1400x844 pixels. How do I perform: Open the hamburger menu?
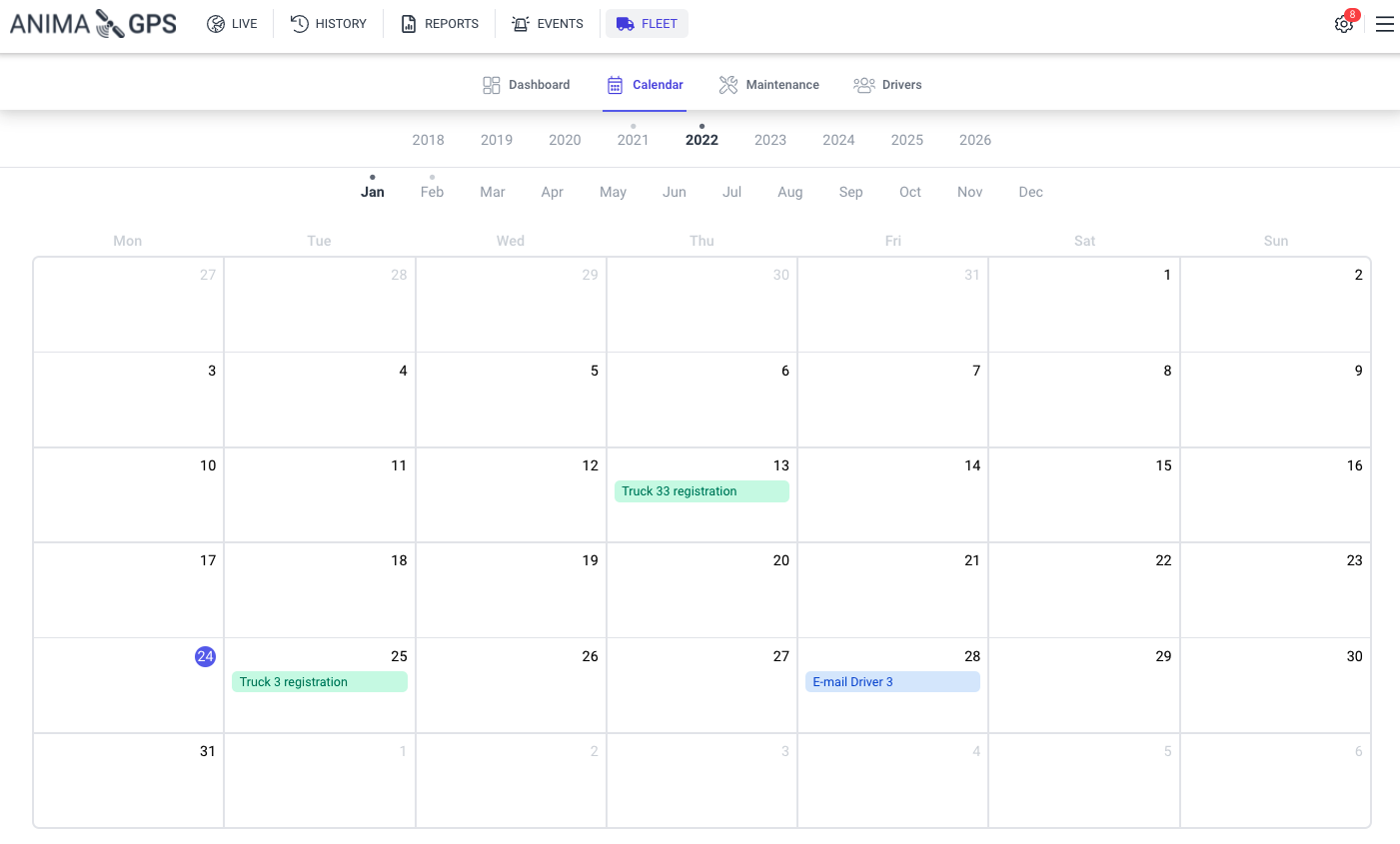click(x=1385, y=24)
